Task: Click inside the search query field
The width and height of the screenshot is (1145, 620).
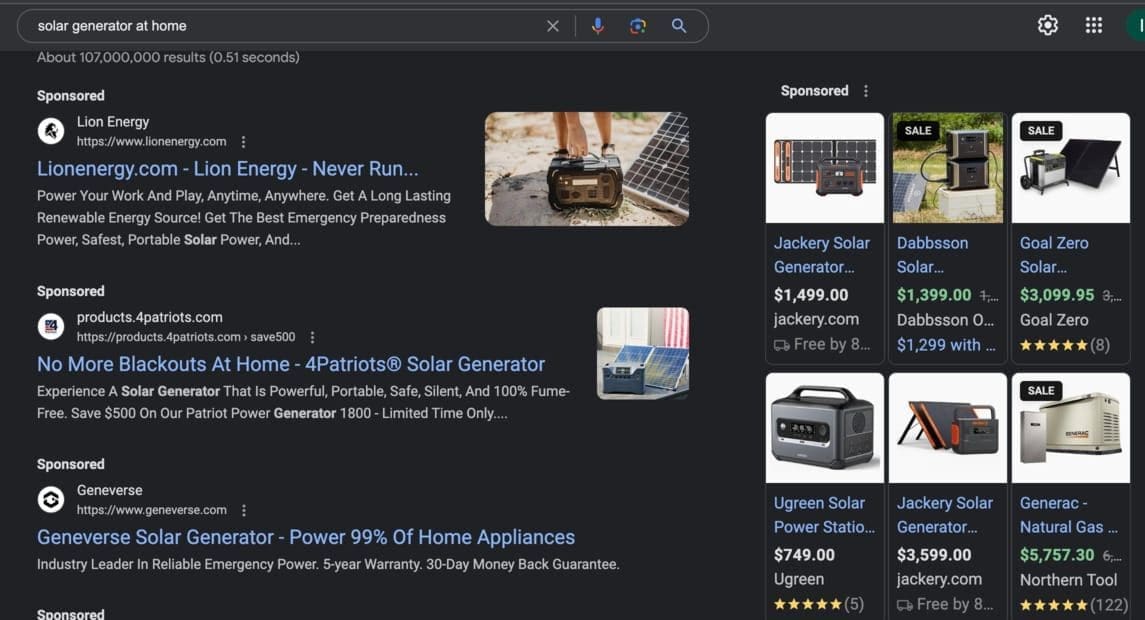Action: tap(280, 26)
